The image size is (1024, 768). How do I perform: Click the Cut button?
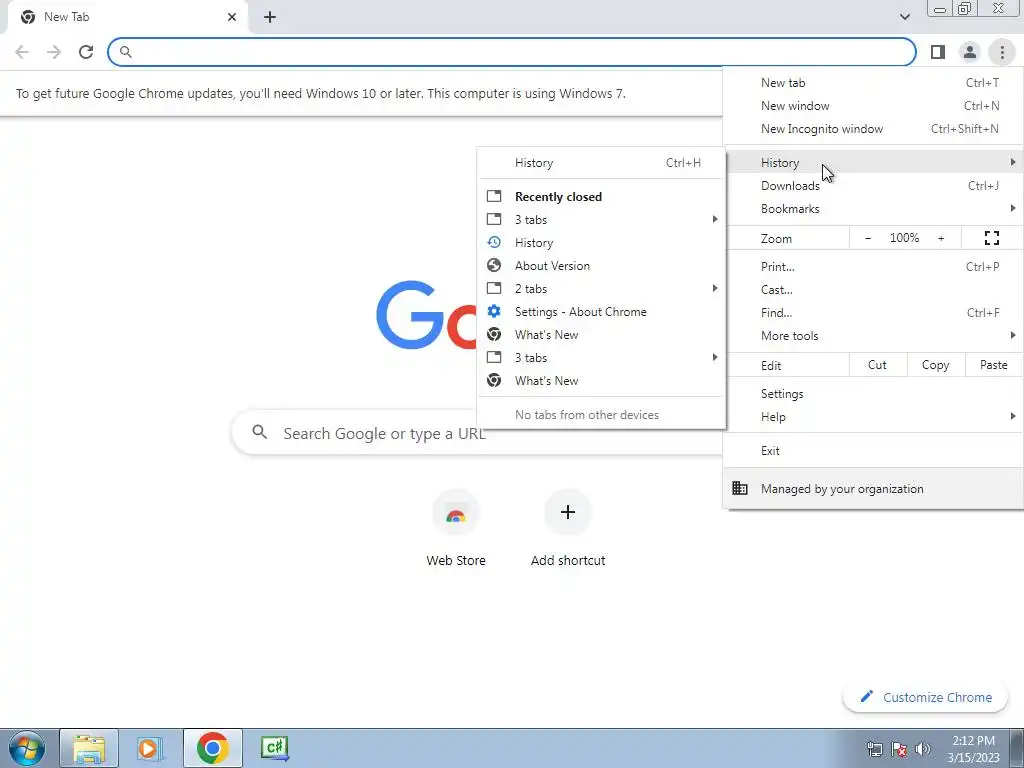pos(878,365)
